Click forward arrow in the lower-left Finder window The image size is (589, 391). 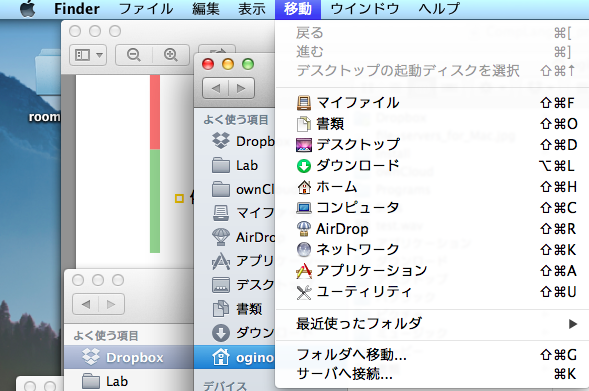(x=111, y=304)
